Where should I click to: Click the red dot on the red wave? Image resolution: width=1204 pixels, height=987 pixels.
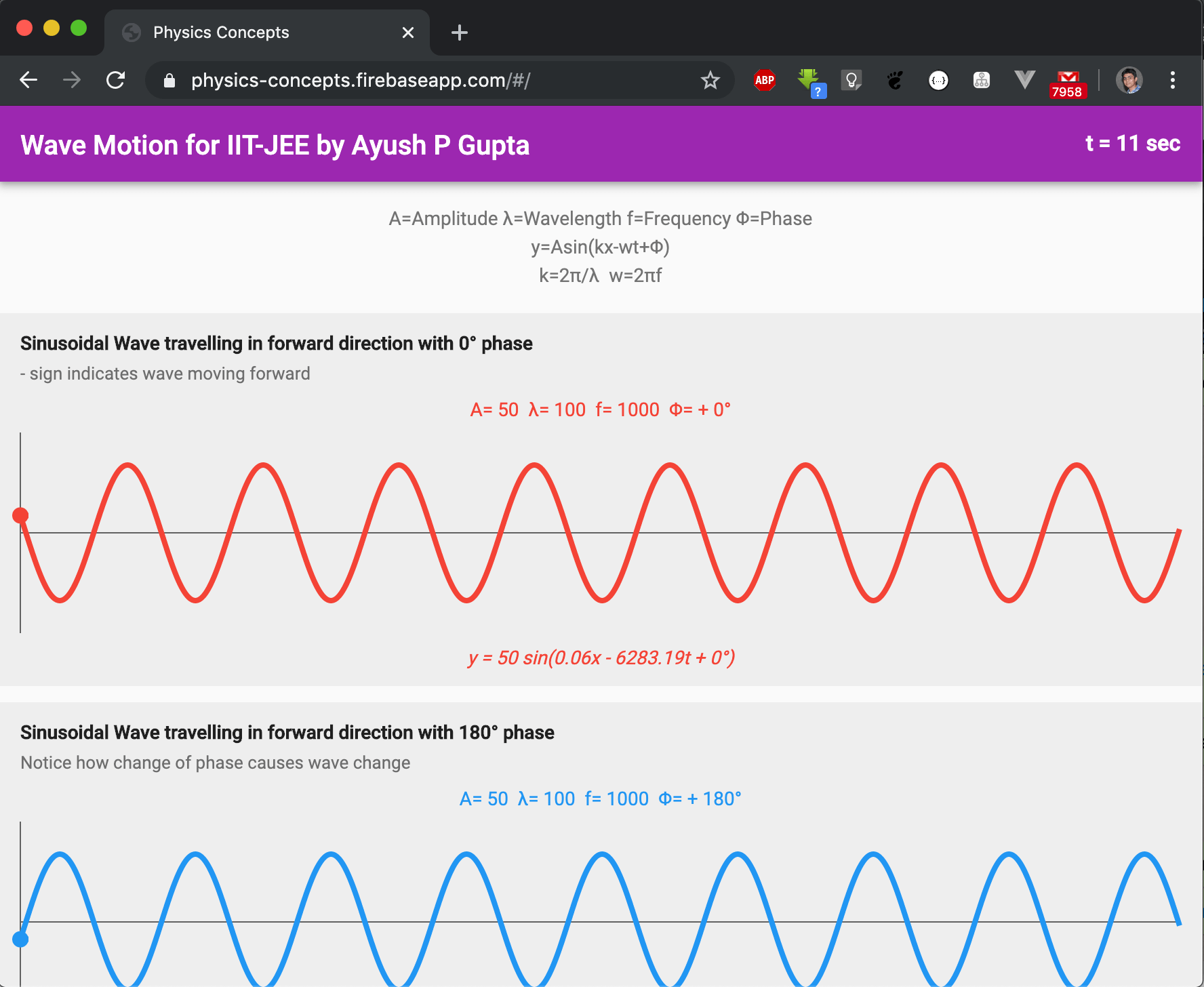point(22,515)
